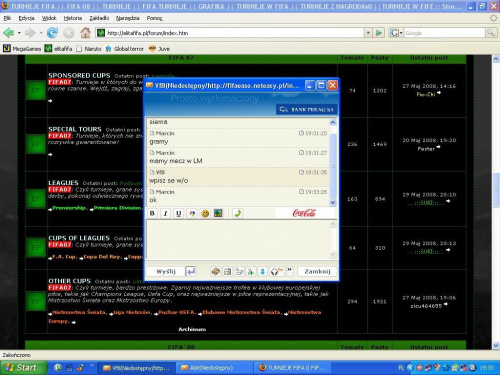Expand the back button history arrow
This screenshot has height=375, width=500.
19,33
